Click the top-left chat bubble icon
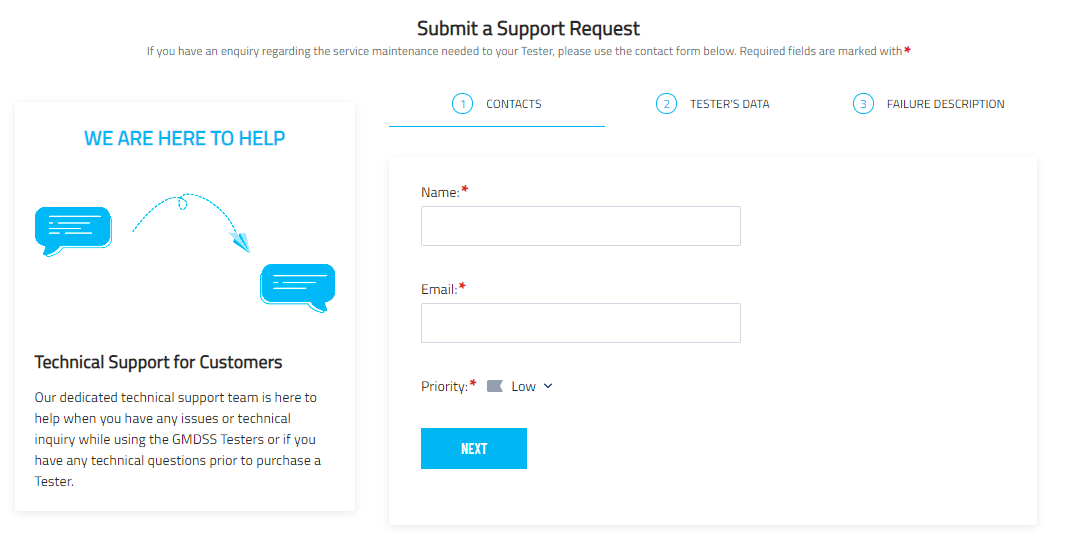 pyautogui.click(x=73, y=231)
